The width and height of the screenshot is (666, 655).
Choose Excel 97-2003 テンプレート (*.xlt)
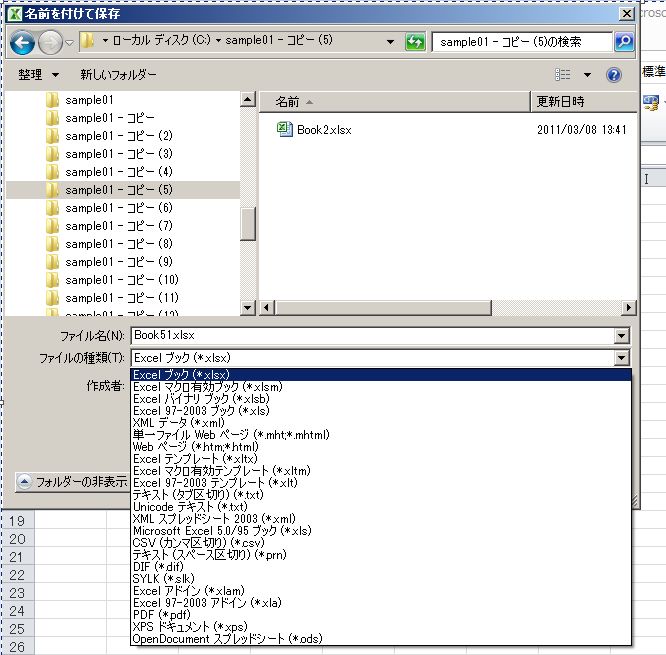[381, 483]
